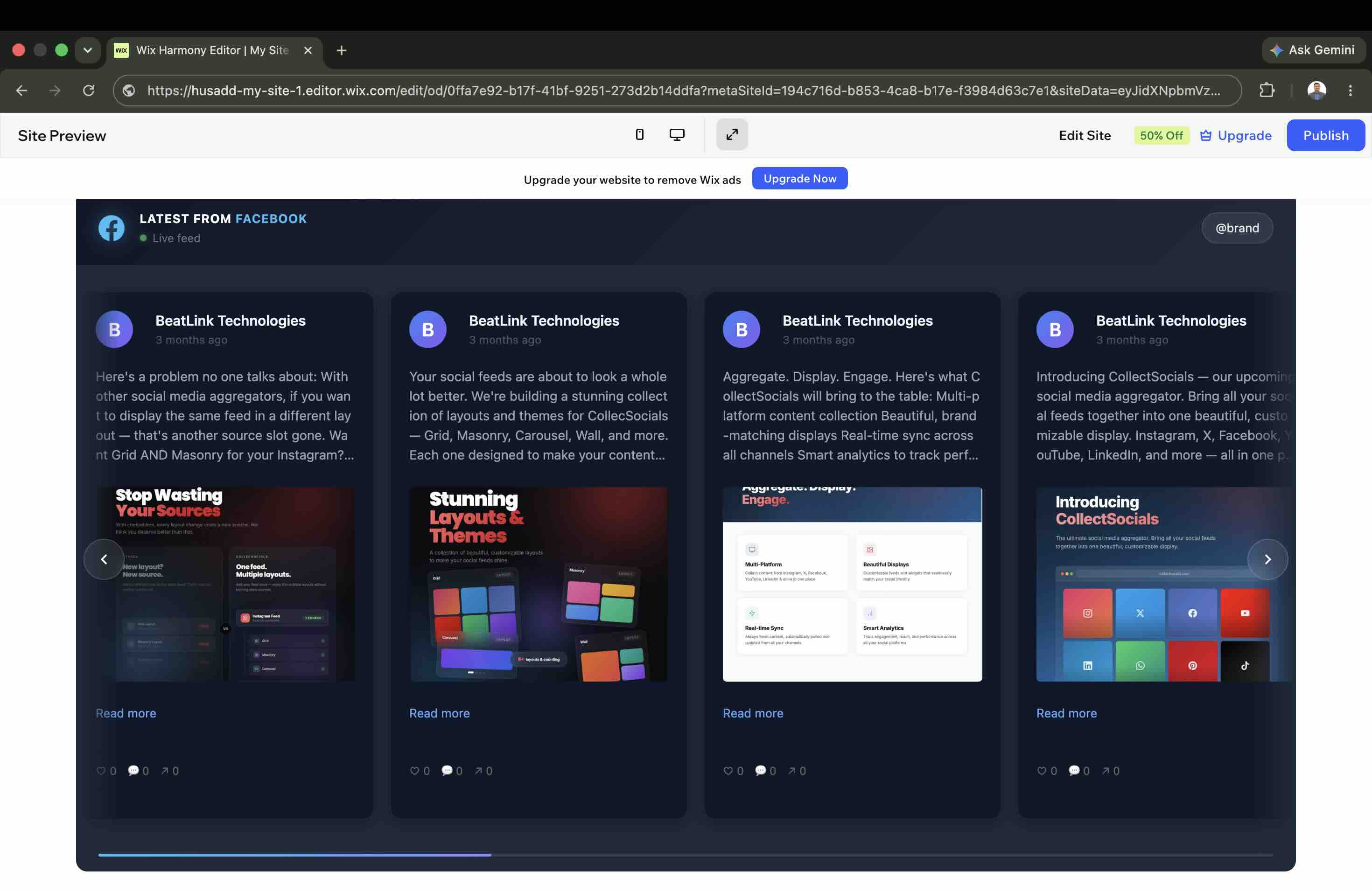Viewport: 1372px width, 892px height.
Task: Go back in browser history
Action: tap(21, 91)
